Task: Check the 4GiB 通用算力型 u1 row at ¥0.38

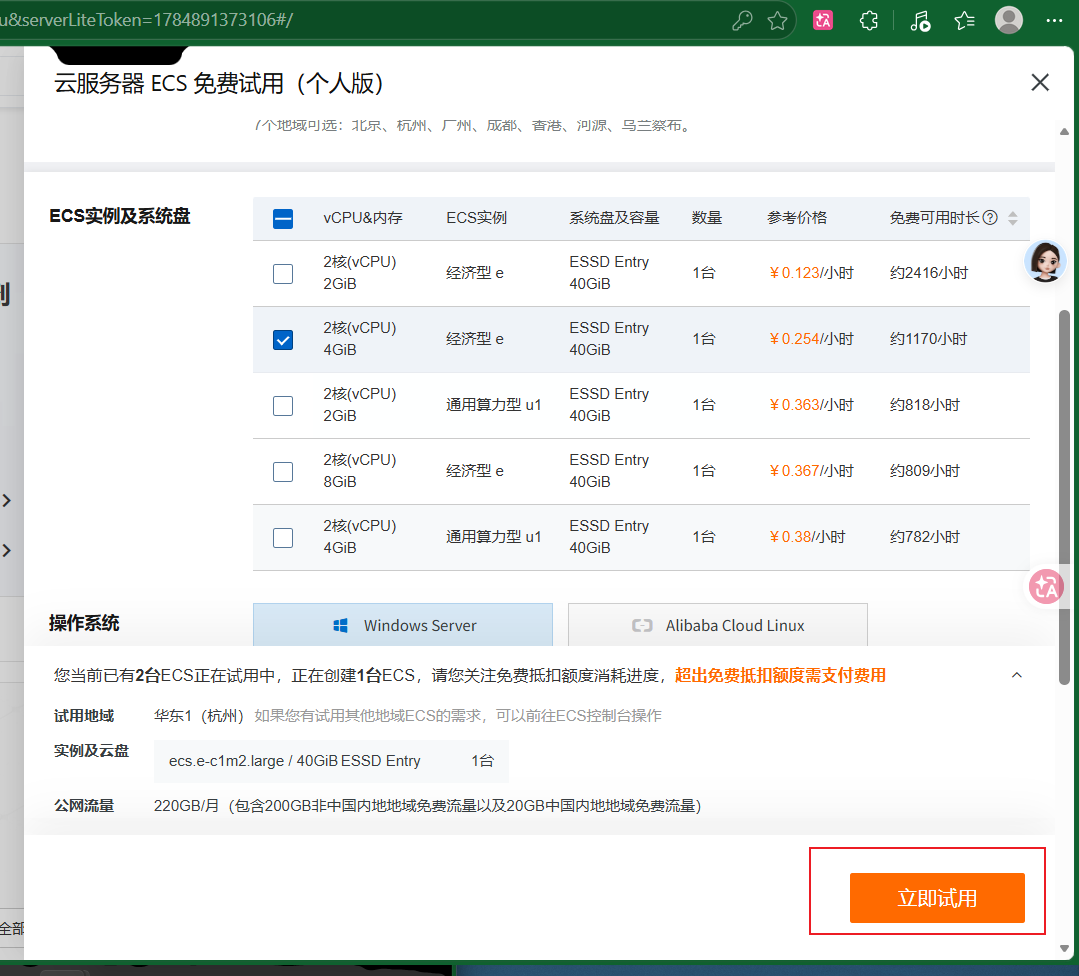Action: 283,538
